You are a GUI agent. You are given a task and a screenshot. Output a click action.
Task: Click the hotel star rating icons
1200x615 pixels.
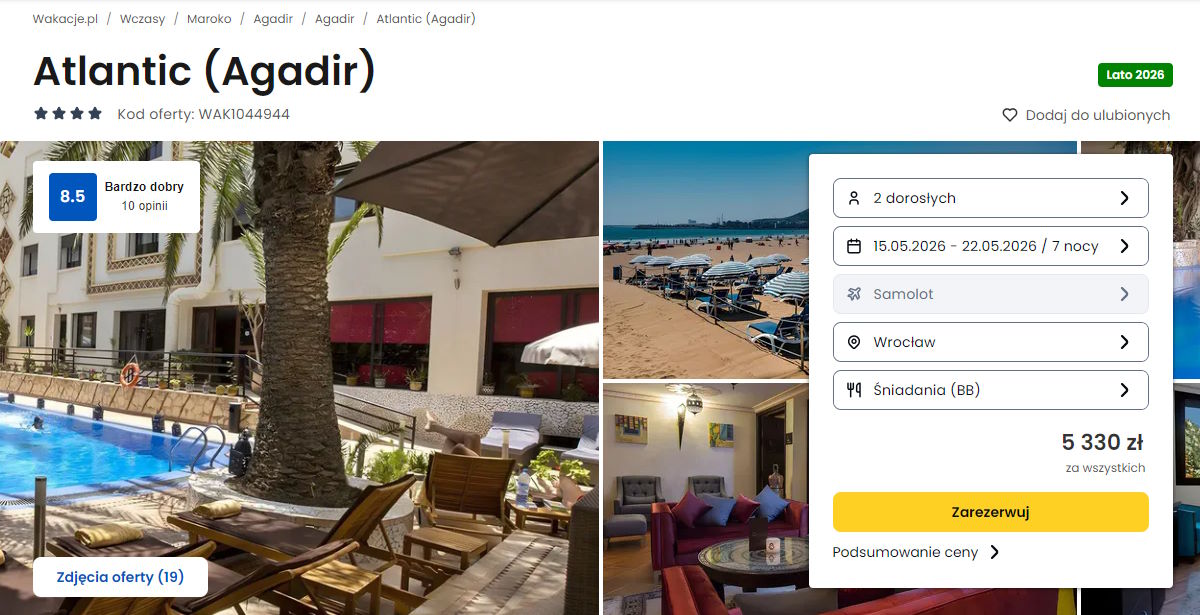coord(68,114)
